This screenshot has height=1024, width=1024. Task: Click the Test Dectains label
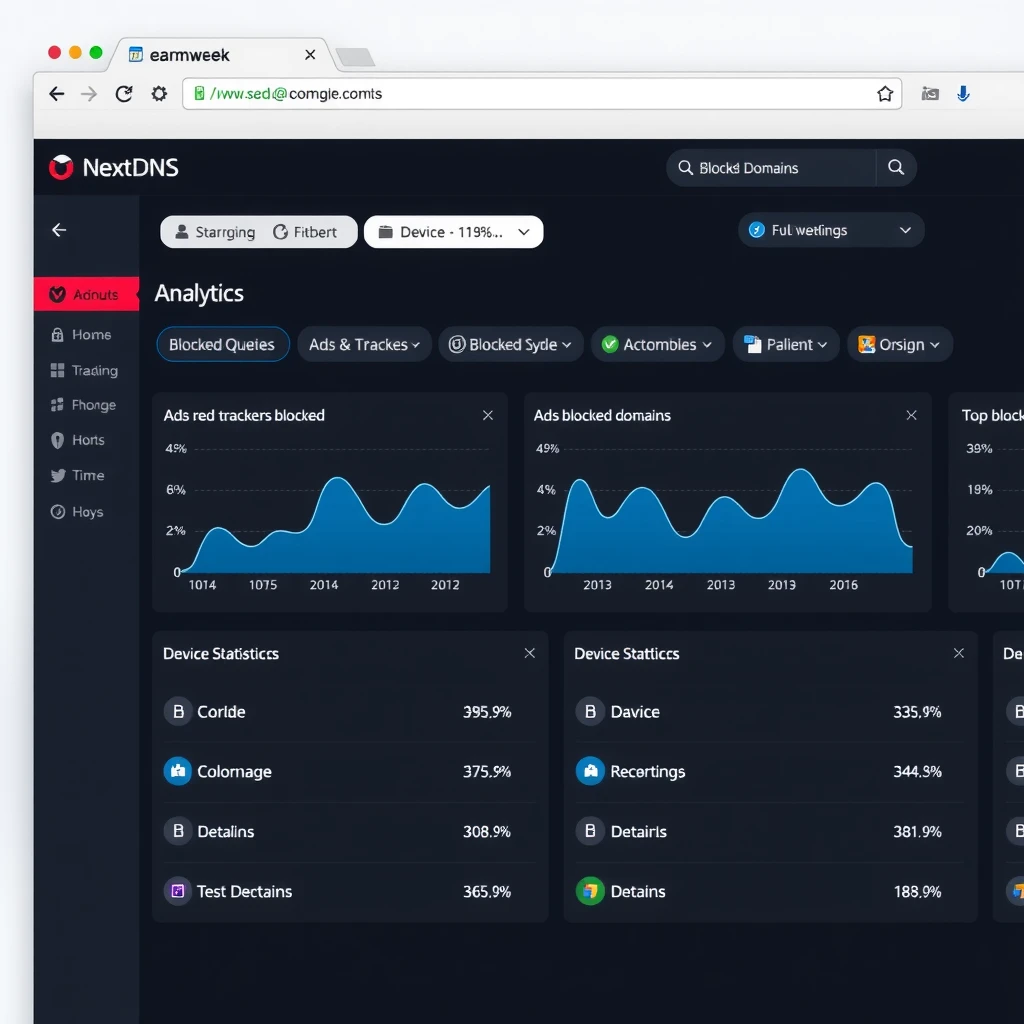point(244,891)
